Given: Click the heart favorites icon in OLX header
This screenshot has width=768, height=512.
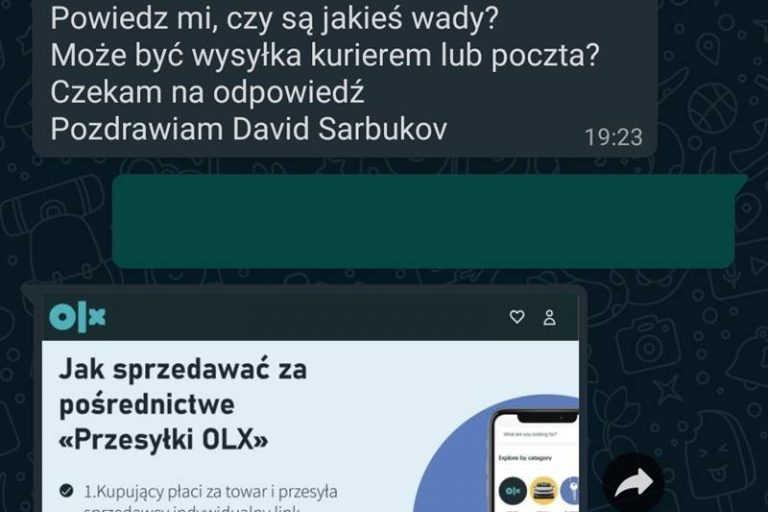Looking at the screenshot, I should pos(517,317).
